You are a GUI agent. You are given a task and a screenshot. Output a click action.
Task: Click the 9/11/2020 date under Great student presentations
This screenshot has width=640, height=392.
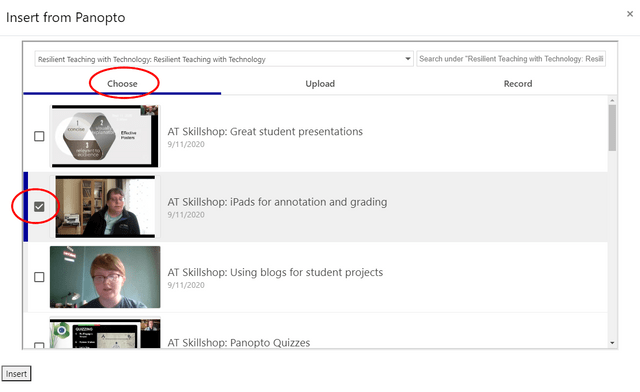[186, 144]
